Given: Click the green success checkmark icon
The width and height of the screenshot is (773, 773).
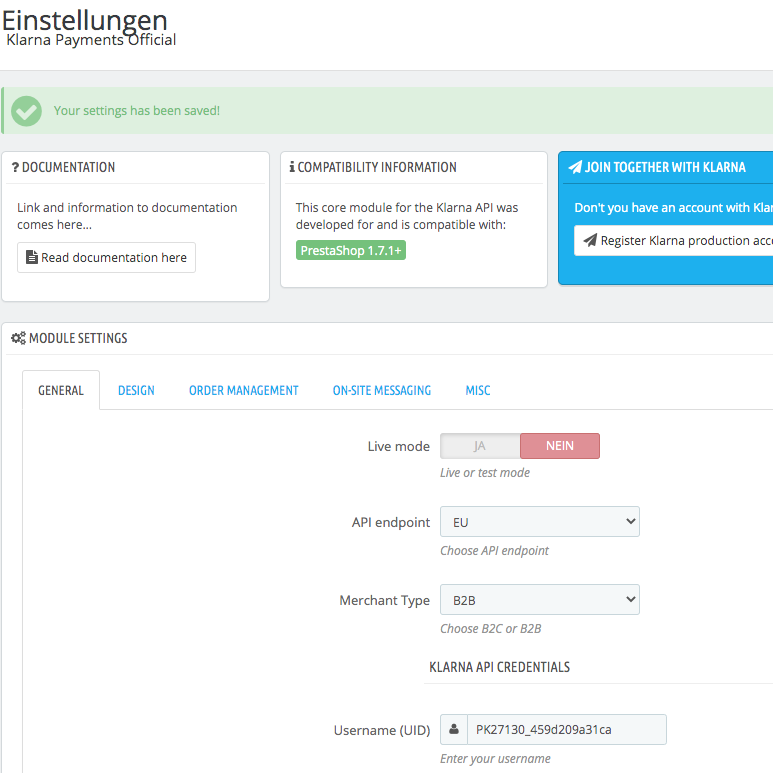Looking at the screenshot, I should pyautogui.click(x=26, y=111).
